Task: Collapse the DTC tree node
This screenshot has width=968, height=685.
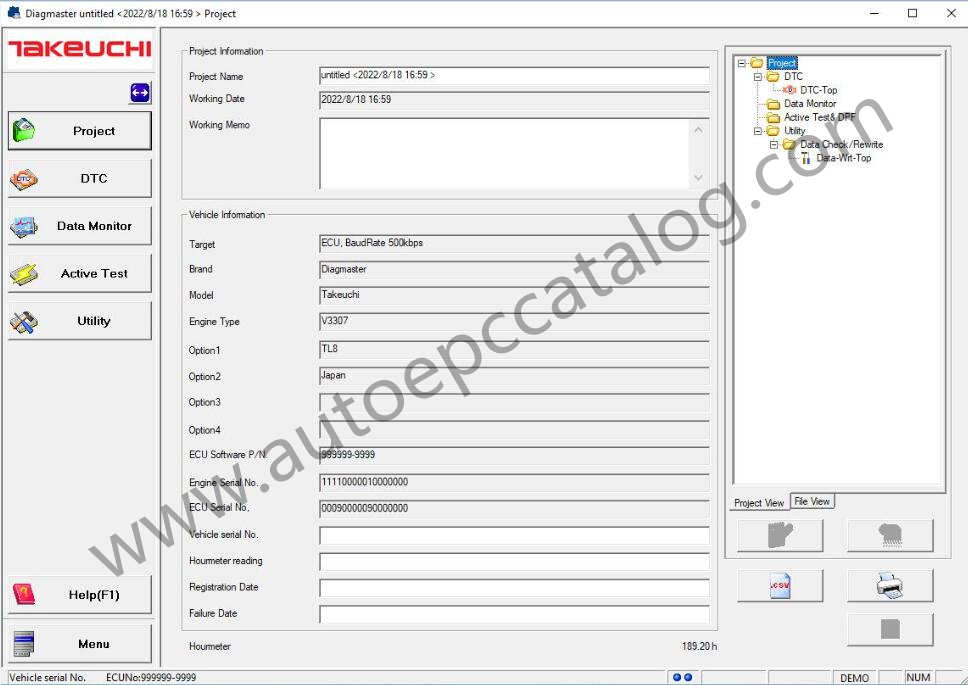Action: tap(758, 77)
